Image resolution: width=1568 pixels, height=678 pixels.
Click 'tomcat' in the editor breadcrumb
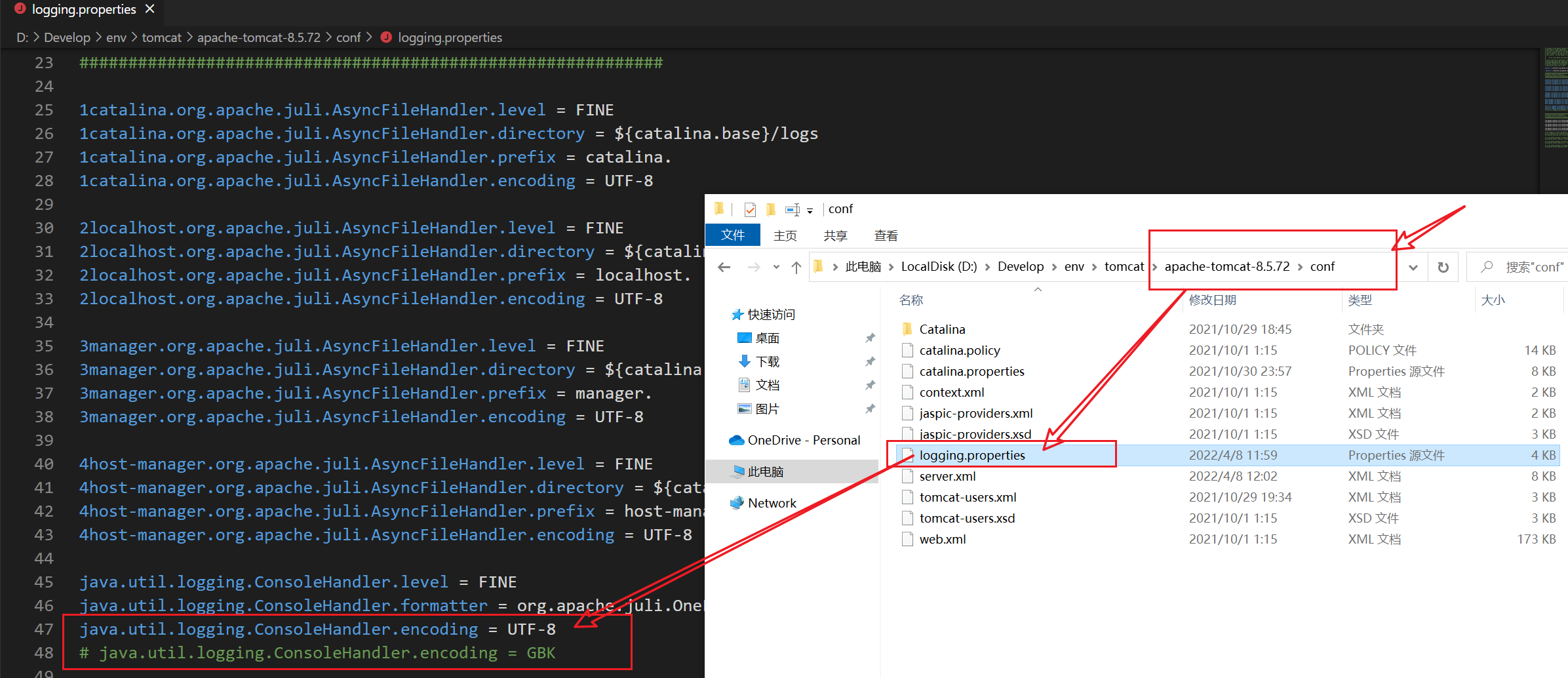tap(161, 37)
